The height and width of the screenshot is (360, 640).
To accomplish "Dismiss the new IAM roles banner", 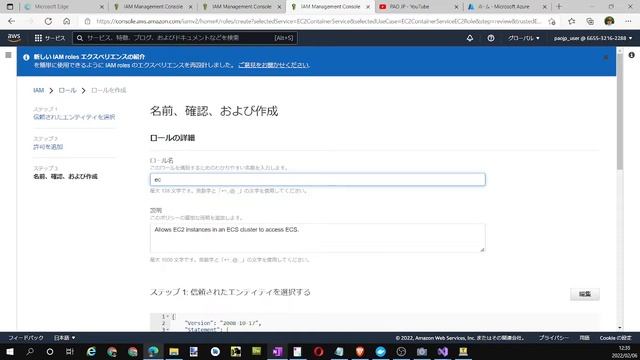I will click(x=606, y=58).
